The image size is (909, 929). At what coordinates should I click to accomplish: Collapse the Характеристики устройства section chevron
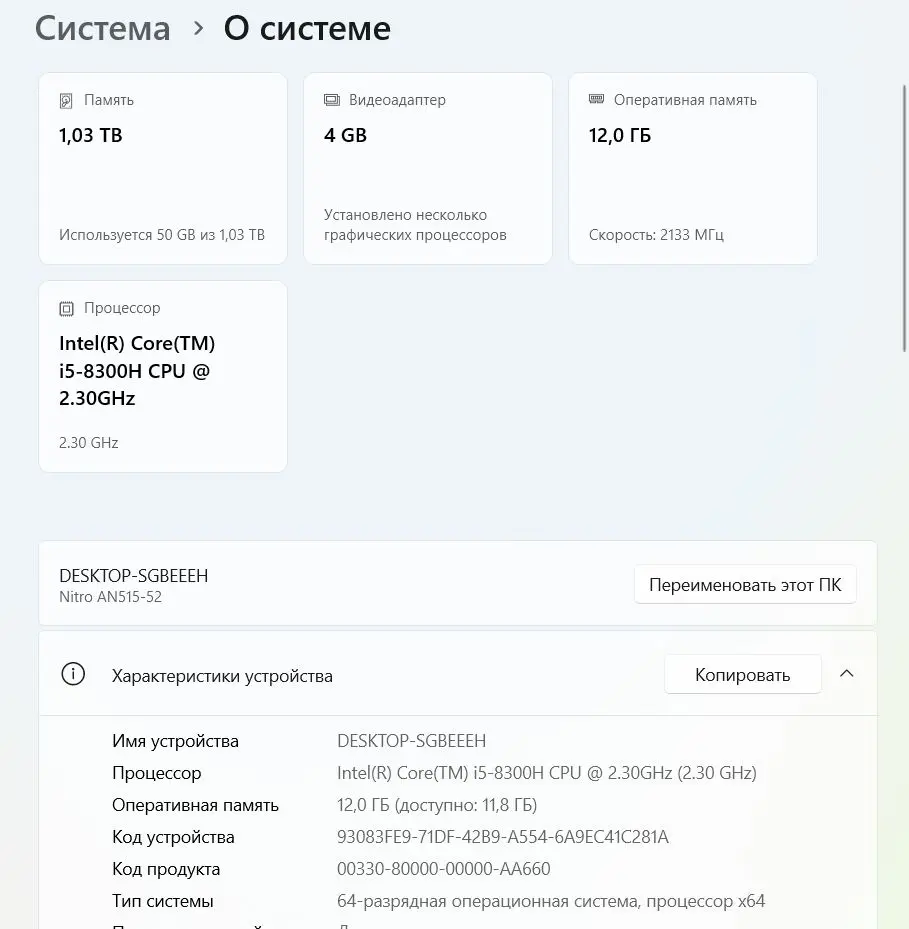pos(847,674)
